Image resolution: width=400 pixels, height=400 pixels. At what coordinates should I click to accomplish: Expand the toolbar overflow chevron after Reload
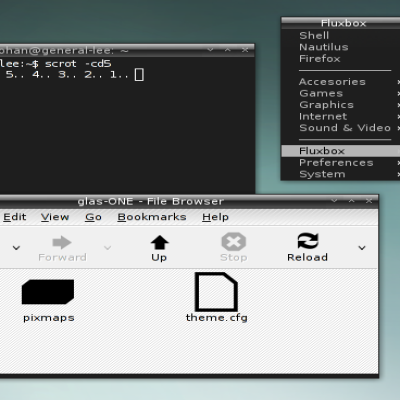(x=362, y=248)
